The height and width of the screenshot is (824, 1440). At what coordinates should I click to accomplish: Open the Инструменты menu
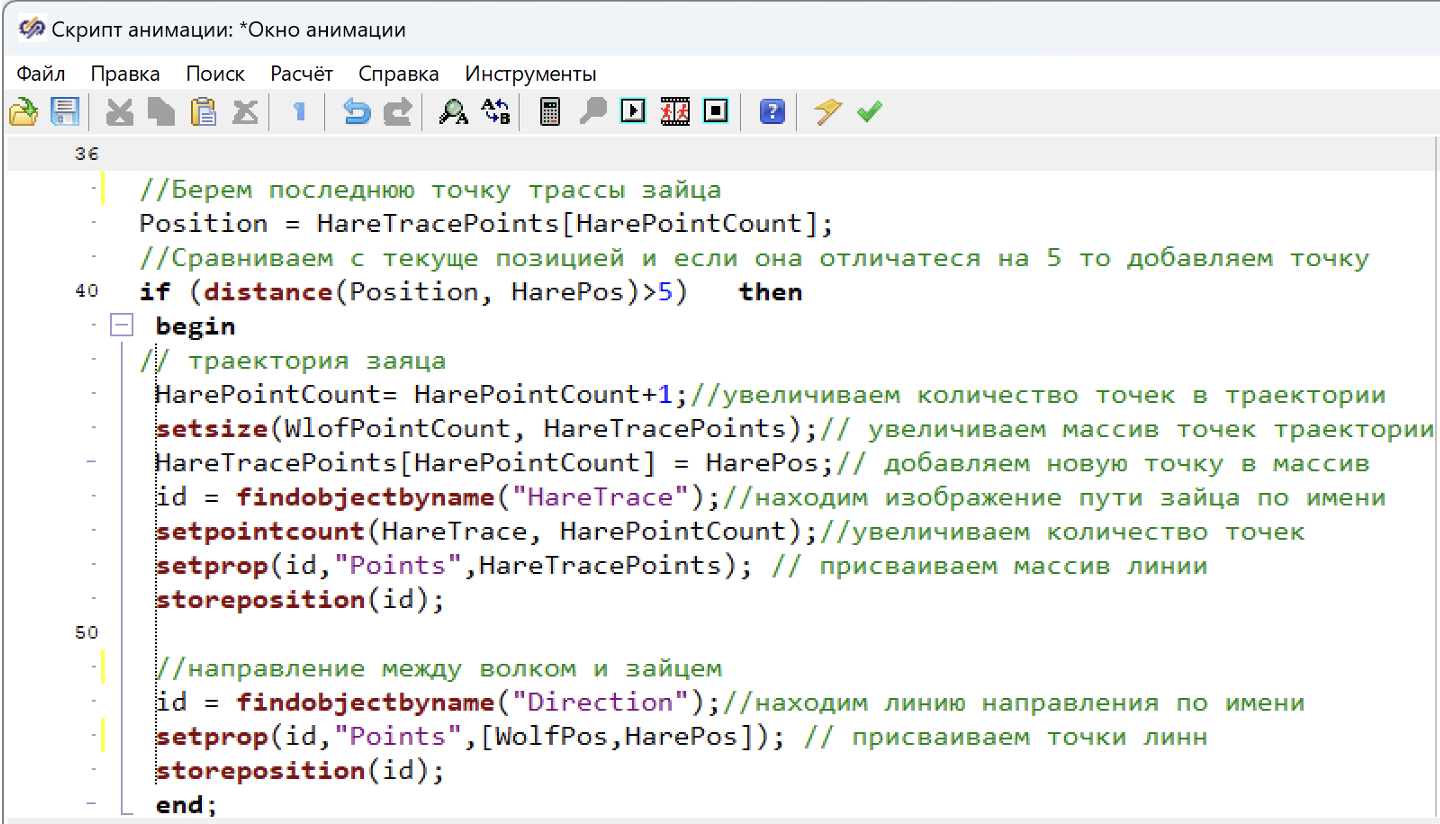531,74
